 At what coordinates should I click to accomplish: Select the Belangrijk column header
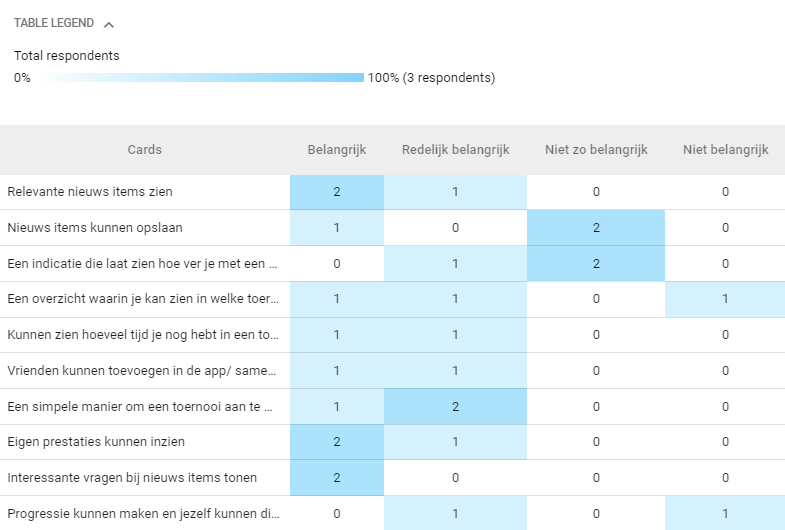click(337, 150)
